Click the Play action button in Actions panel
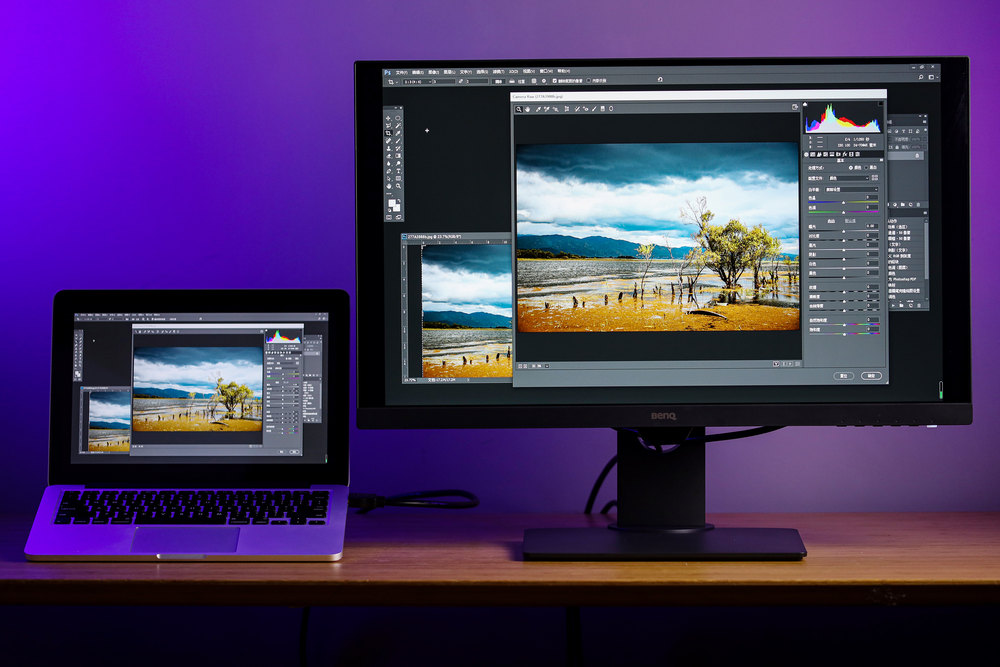Image resolution: width=1000 pixels, height=667 pixels. click(893, 305)
